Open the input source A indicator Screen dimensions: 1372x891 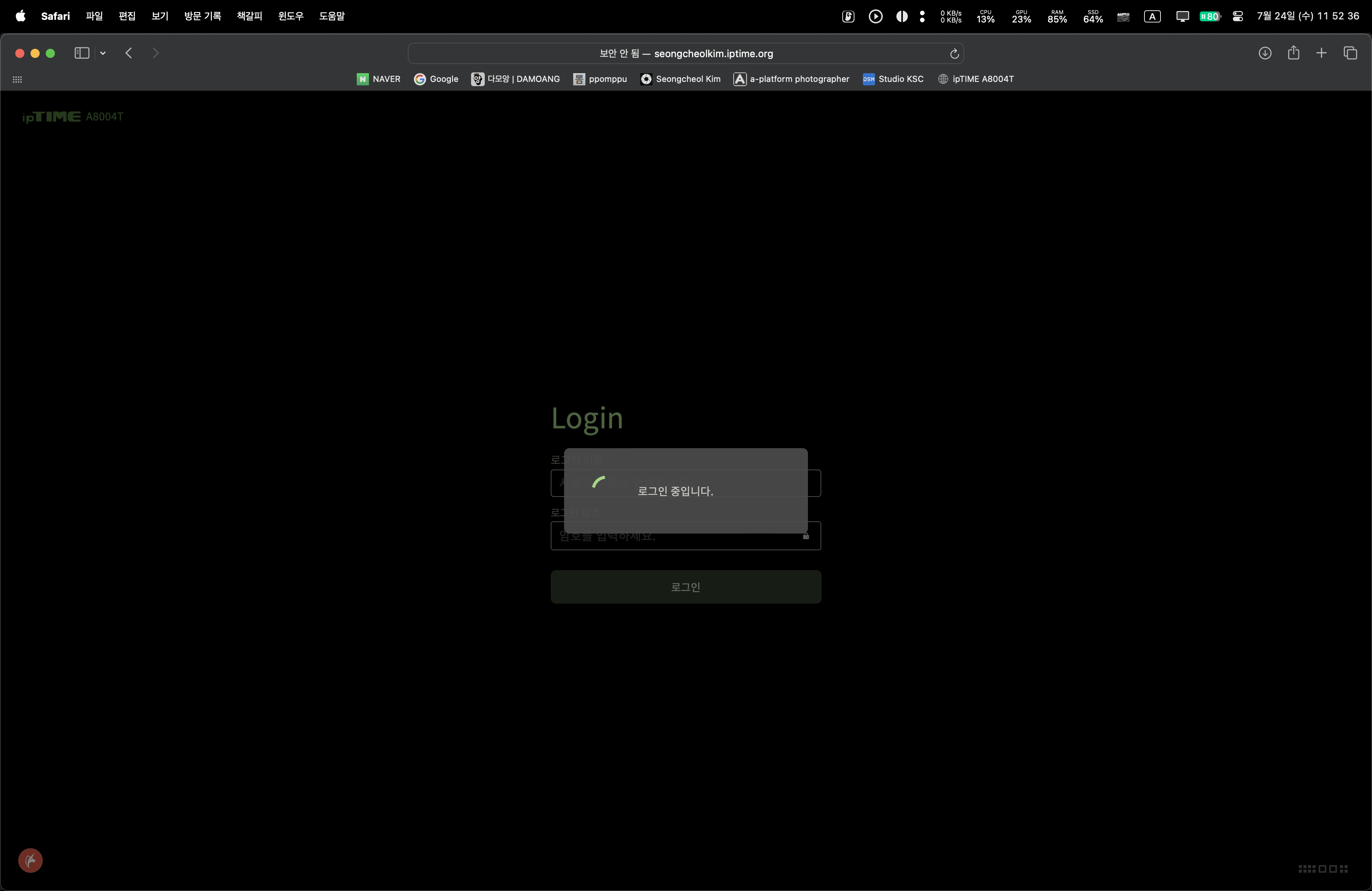(1152, 16)
